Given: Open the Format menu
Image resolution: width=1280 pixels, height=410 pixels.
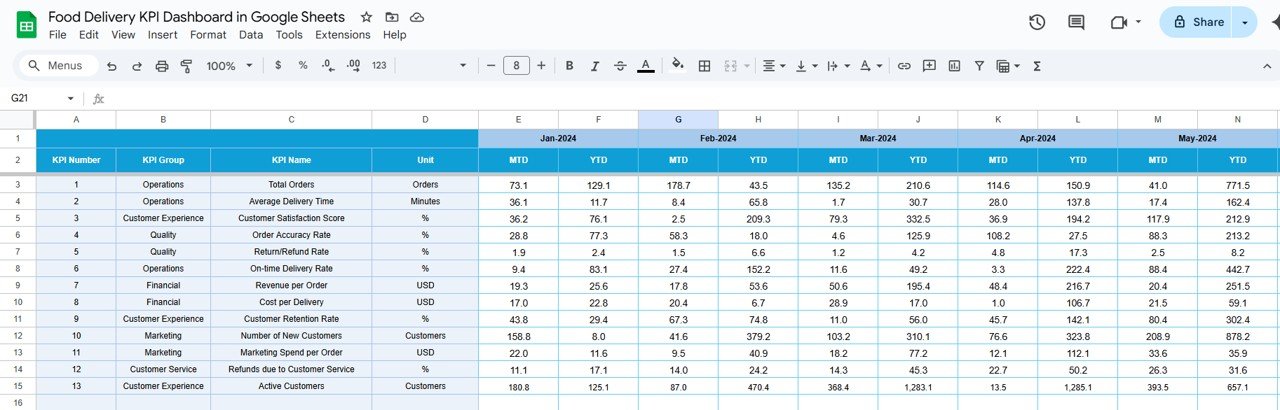Looking at the screenshot, I should 208,35.
